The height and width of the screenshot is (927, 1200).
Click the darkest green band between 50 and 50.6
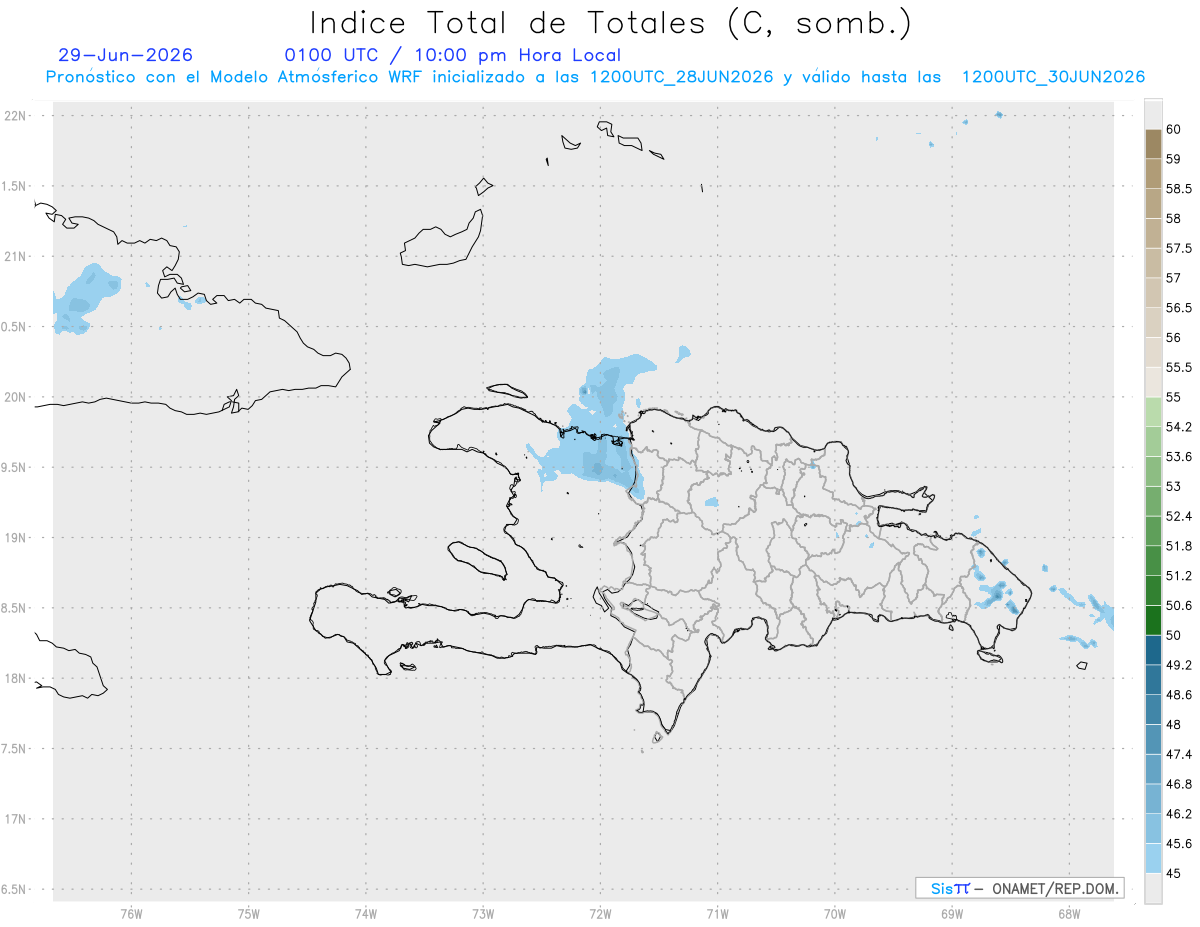1153,620
